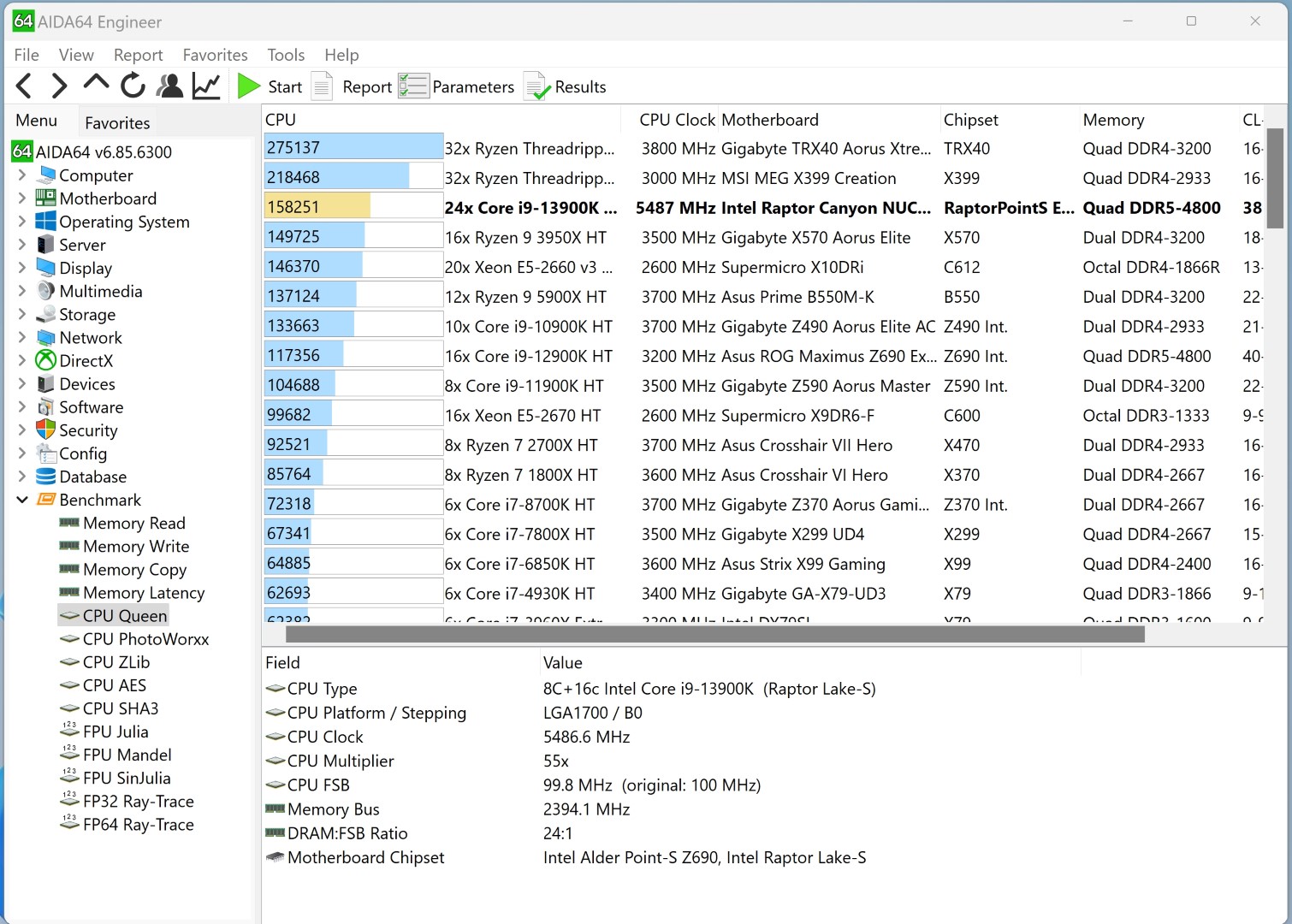
Task: Expand the Motherboard tree node
Action: click(22, 198)
